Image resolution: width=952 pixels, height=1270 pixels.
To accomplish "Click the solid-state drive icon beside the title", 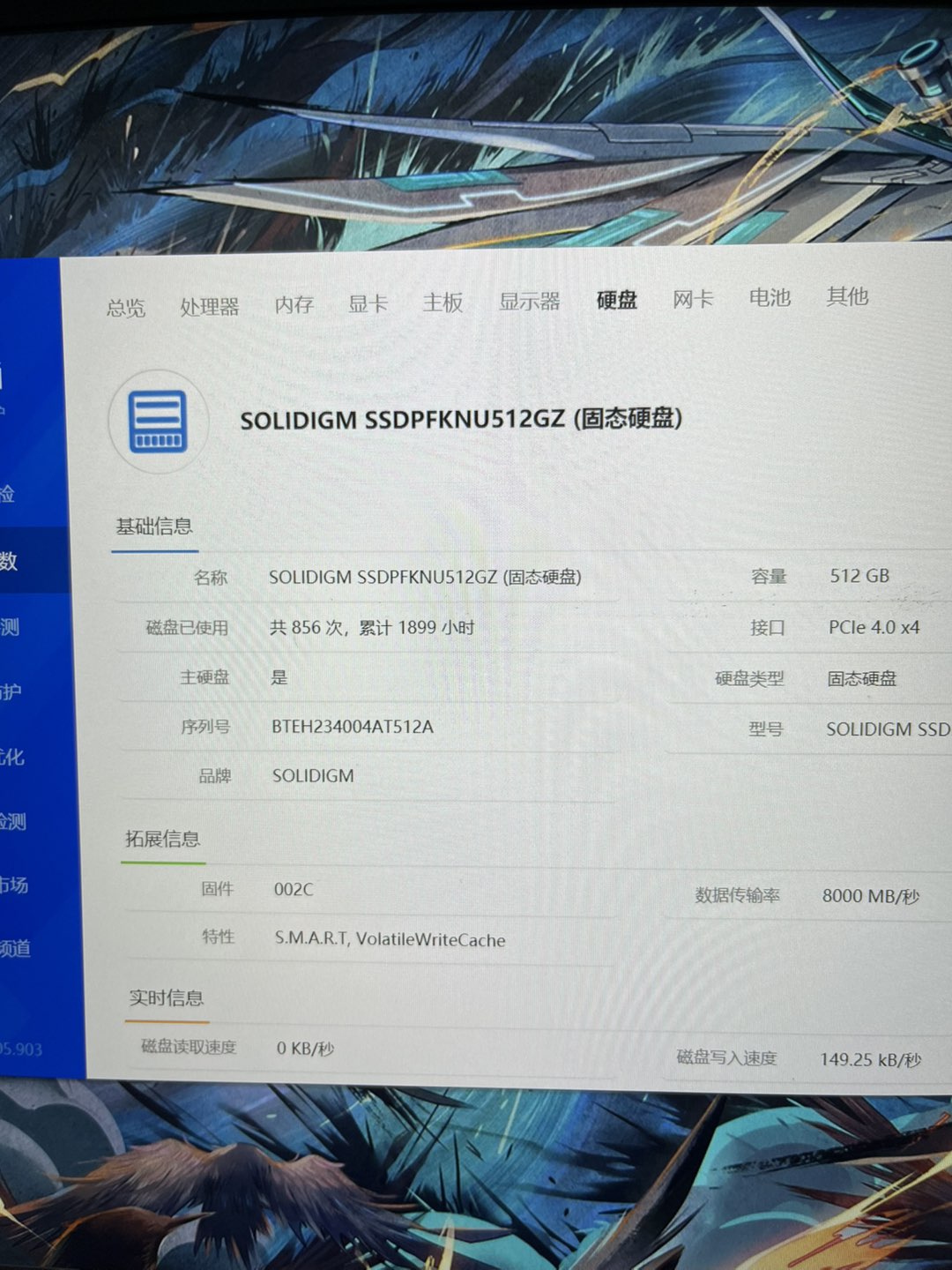I will pyautogui.click(x=159, y=422).
